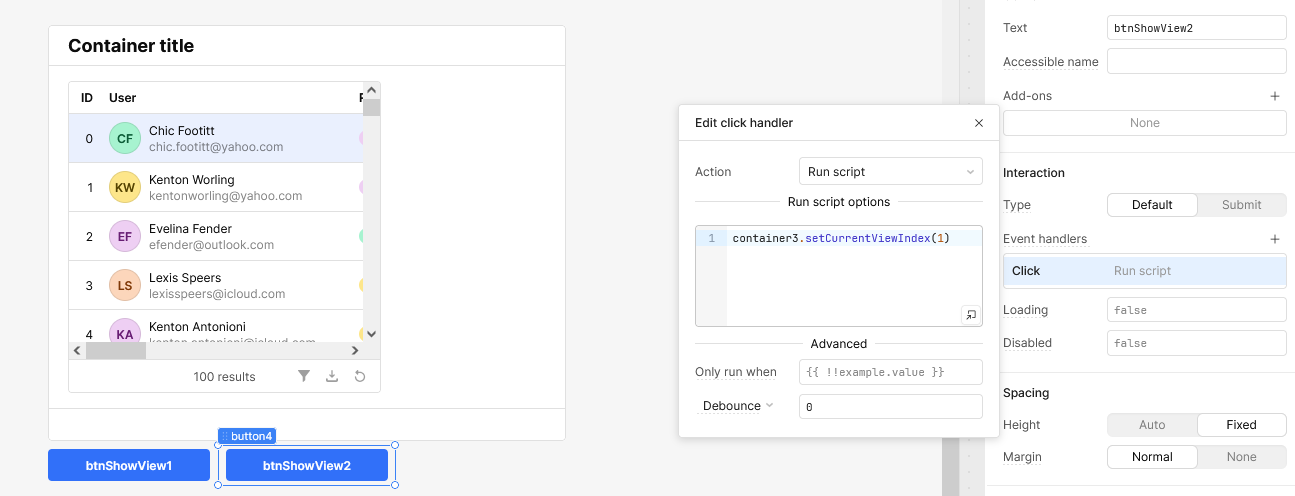Click the Only run when input field
1295x496 pixels.
pyautogui.click(x=890, y=372)
